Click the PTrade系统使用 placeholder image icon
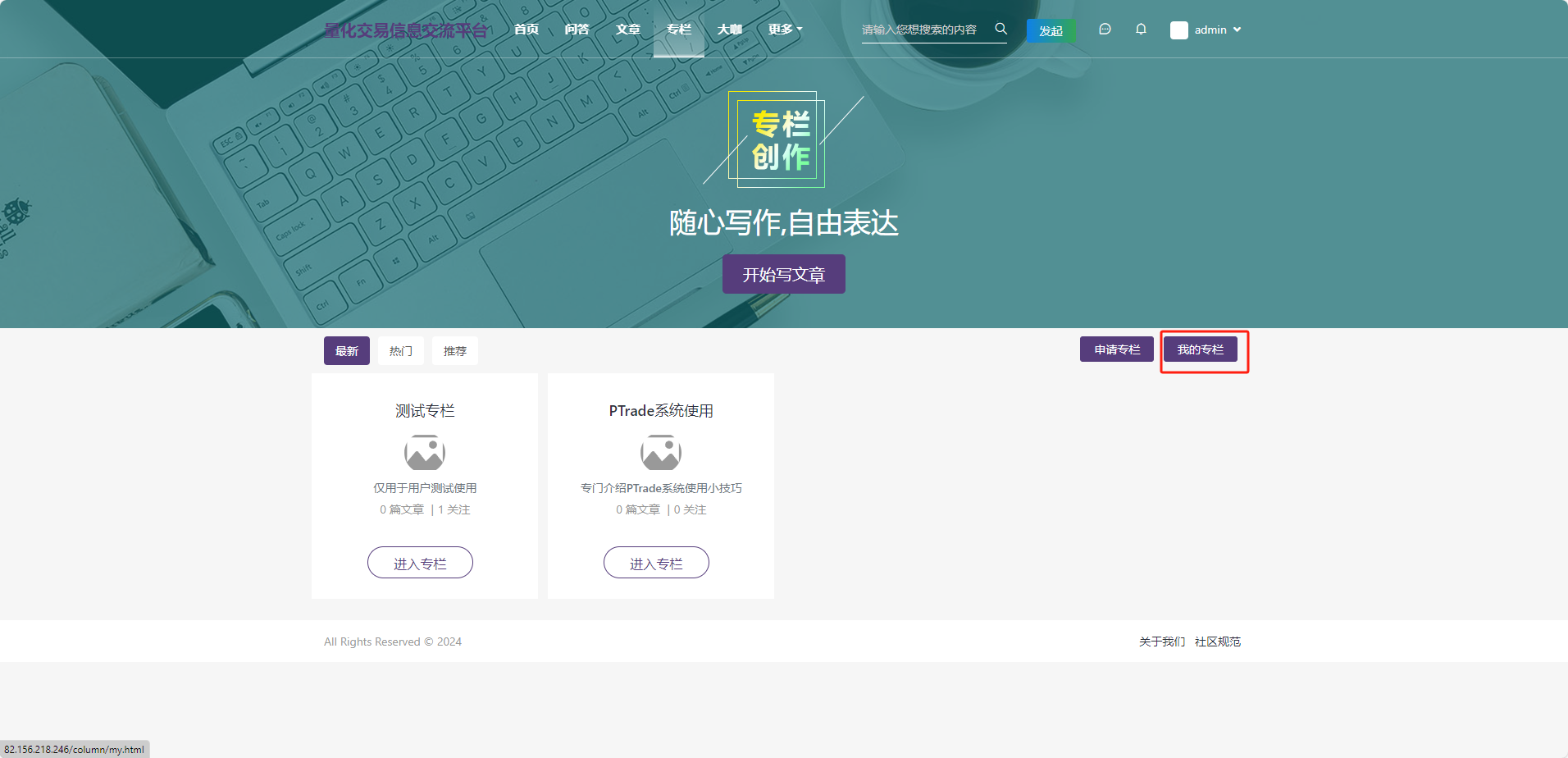This screenshot has height=758, width=1568. pyautogui.click(x=661, y=453)
